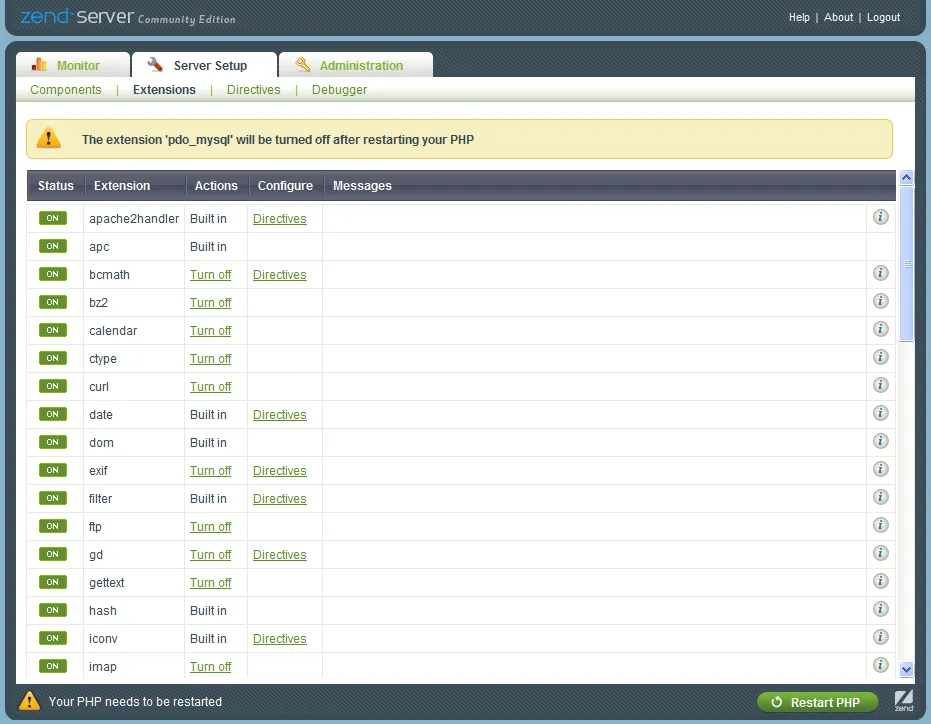
Task: Click footer warning icon beside restart message
Action: point(29,701)
